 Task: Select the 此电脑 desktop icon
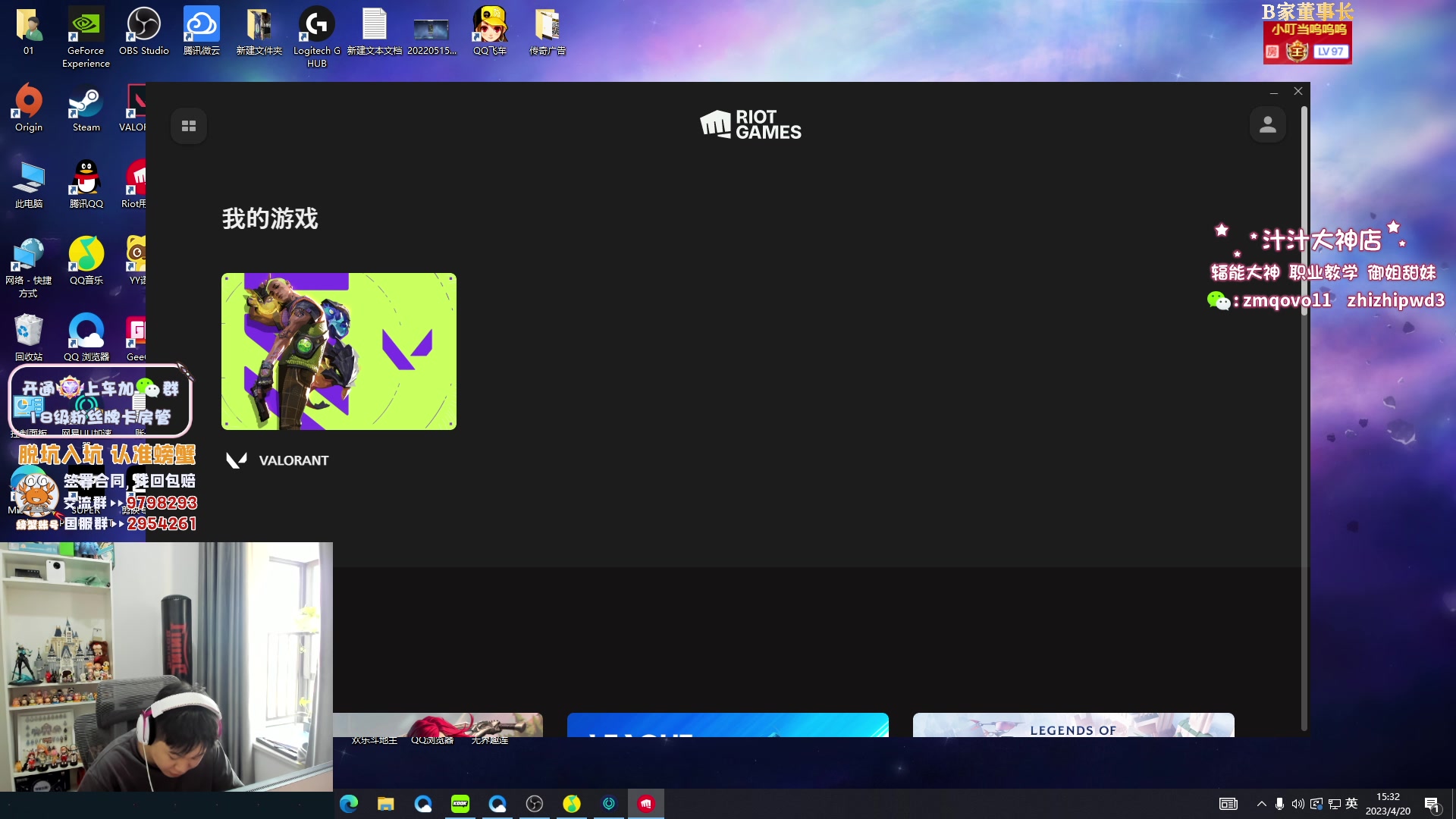click(x=29, y=184)
